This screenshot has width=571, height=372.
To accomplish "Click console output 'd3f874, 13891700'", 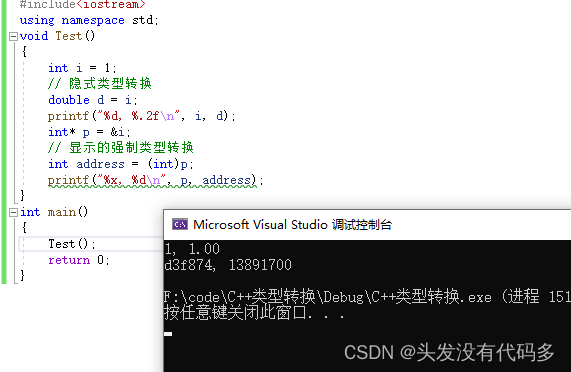I will click(x=228, y=265).
